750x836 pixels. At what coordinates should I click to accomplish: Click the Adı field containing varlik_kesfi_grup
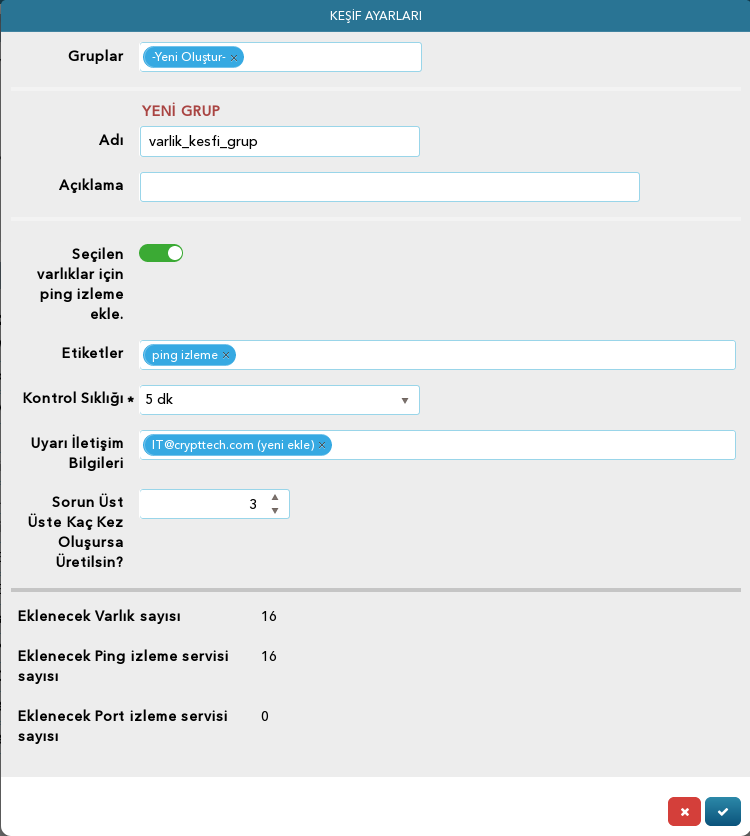[280, 141]
